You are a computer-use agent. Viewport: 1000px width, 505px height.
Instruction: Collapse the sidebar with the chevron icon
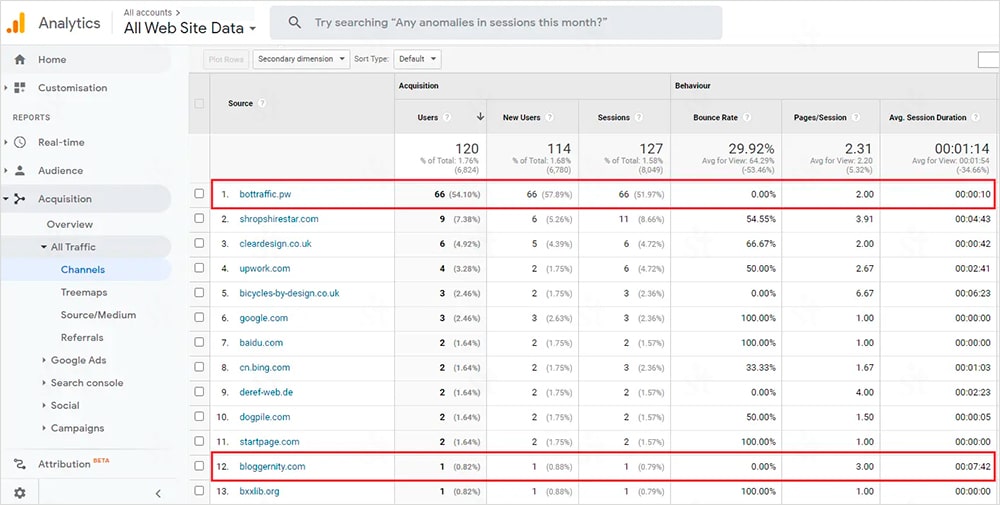click(x=158, y=493)
